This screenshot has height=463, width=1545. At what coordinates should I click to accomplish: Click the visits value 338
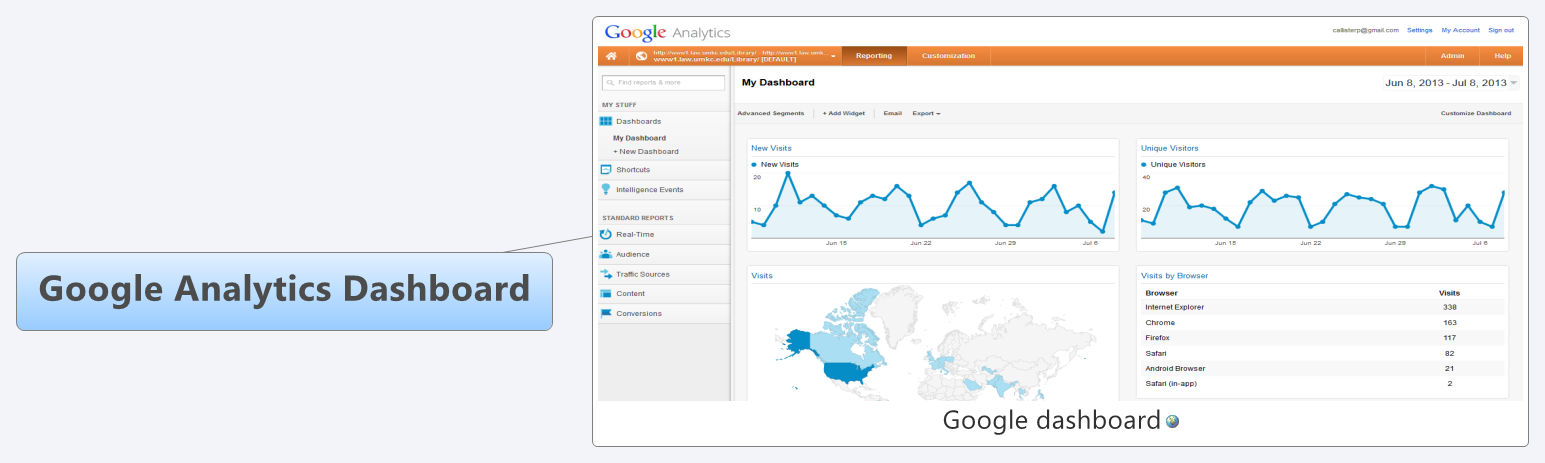click(1449, 308)
